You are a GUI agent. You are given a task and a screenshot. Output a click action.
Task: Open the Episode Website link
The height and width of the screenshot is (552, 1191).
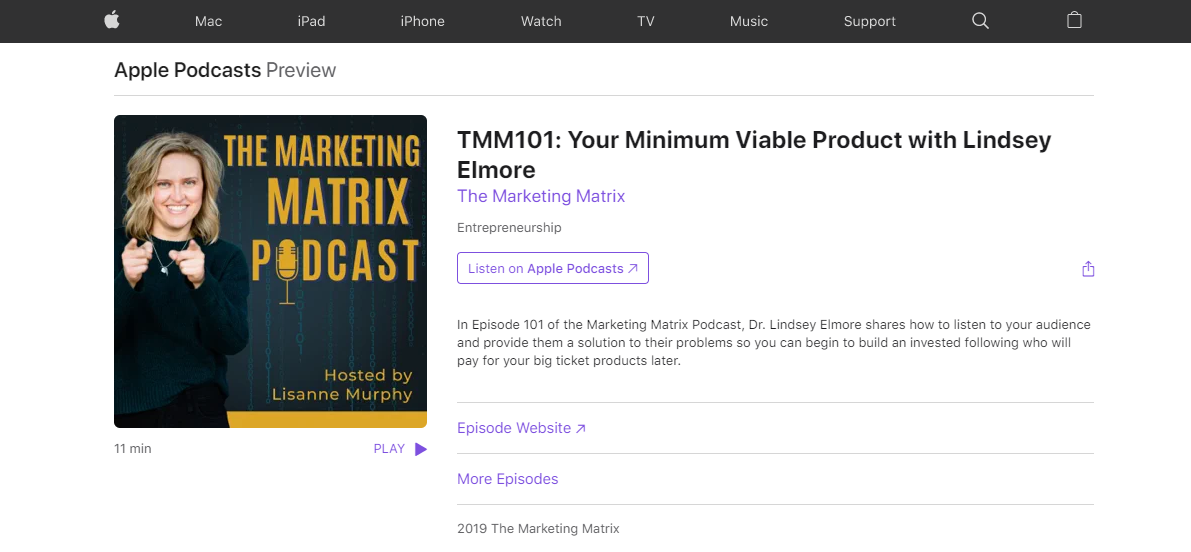click(521, 428)
